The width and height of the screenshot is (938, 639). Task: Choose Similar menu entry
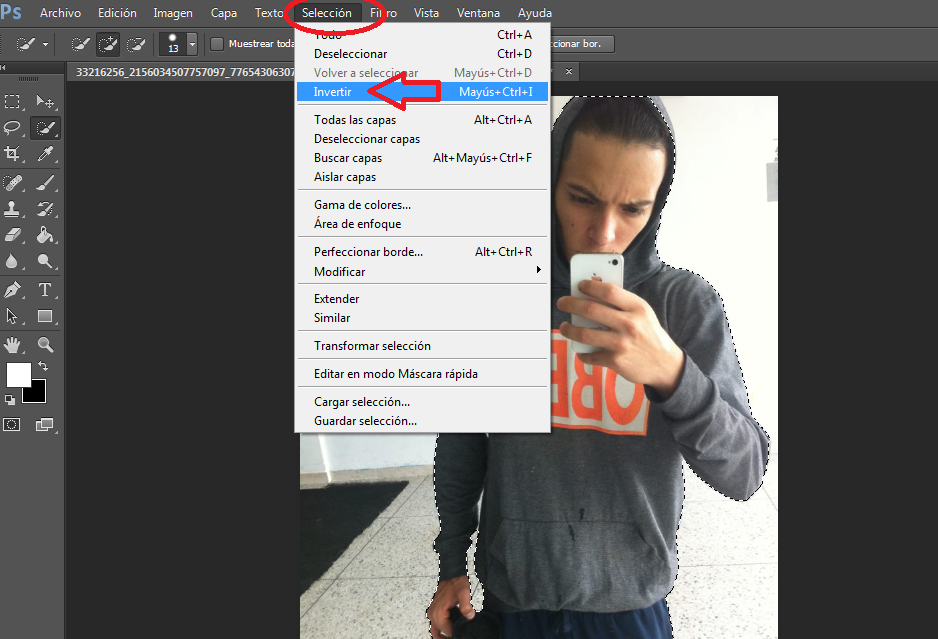pos(422,318)
